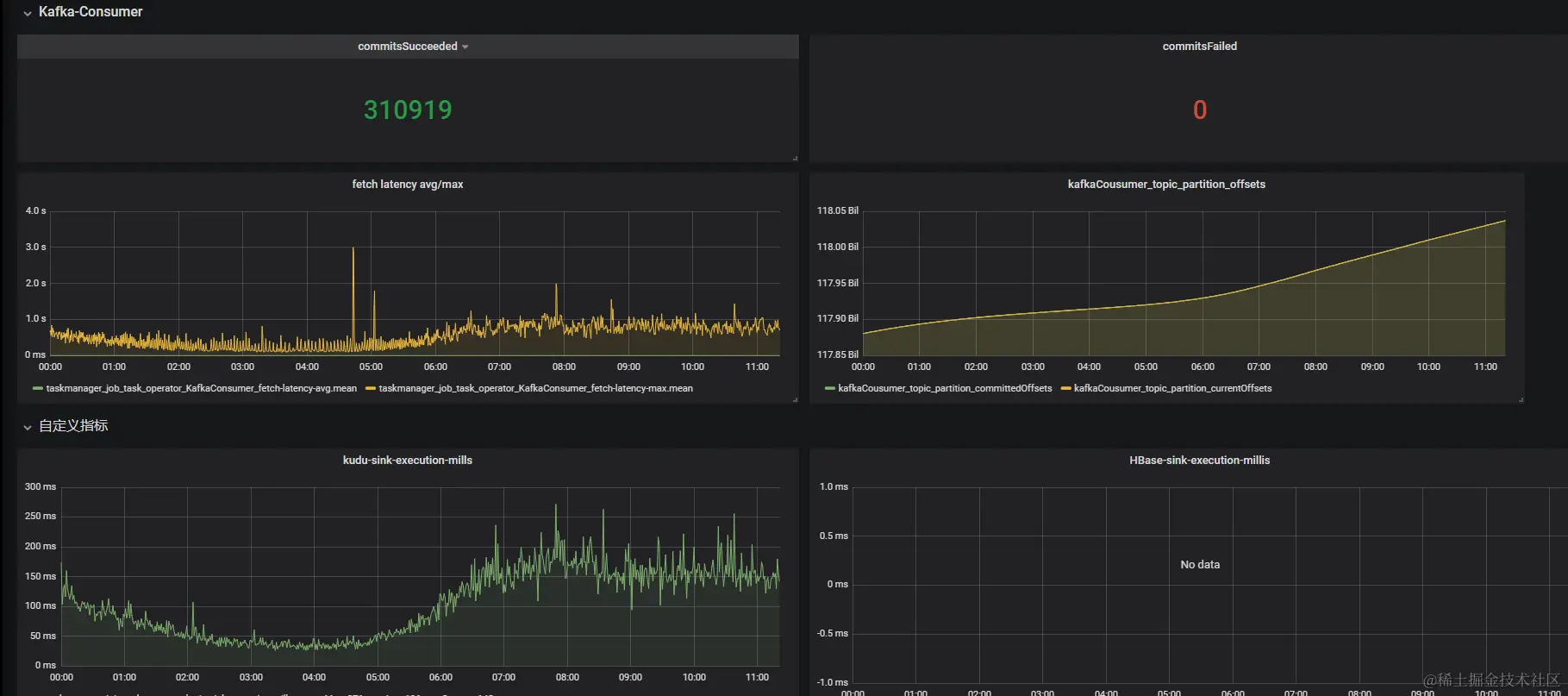Image resolution: width=1568 pixels, height=696 pixels.
Task: Toggle the fetch-latency-avg.mean legend series
Action: pos(201,388)
